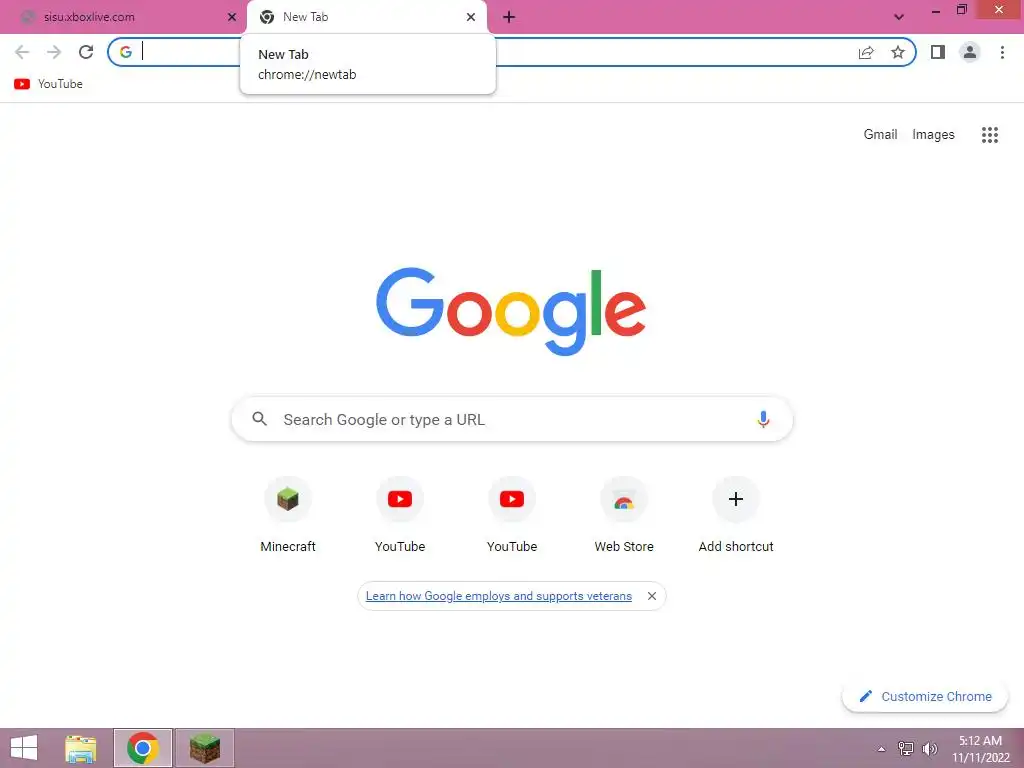Share this page via the share icon
The height and width of the screenshot is (768, 1024).
point(866,52)
